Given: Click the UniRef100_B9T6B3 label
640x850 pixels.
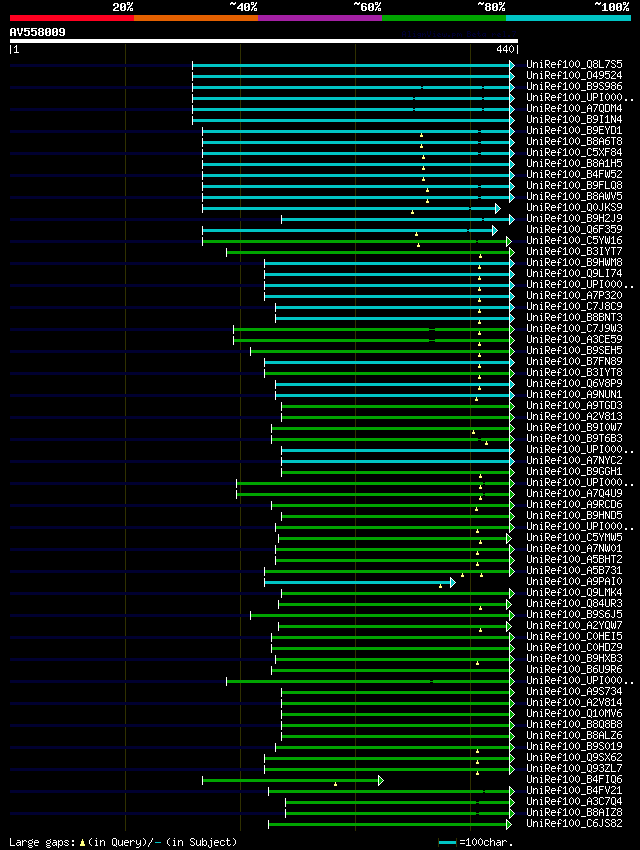Looking at the screenshot, I should point(574,439).
